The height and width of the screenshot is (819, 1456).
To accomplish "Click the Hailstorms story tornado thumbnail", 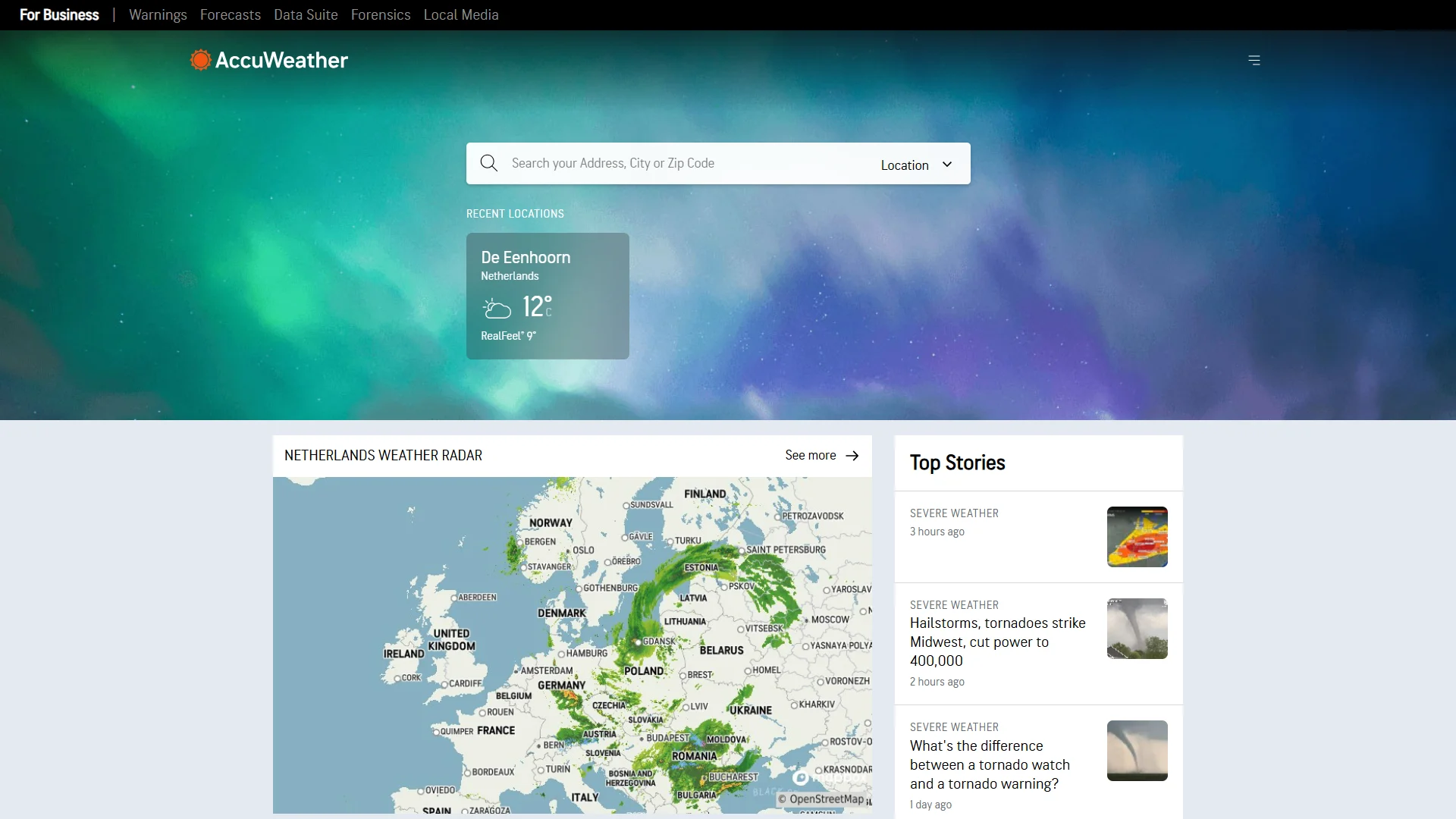I will pyautogui.click(x=1137, y=629).
